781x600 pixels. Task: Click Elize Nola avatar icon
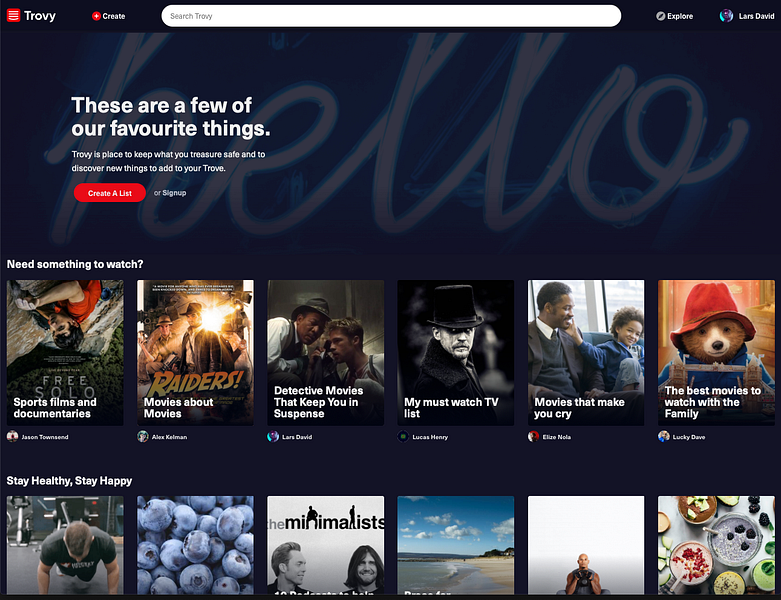pyautogui.click(x=533, y=437)
